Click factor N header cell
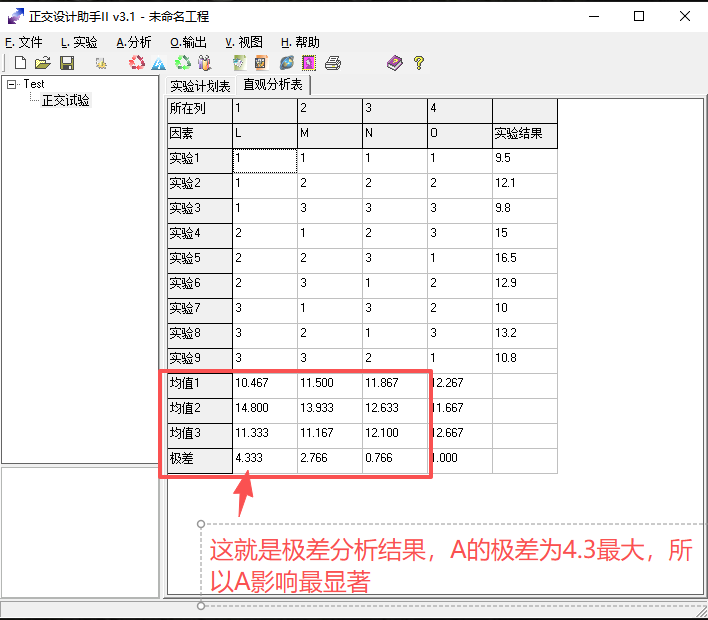 [395, 135]
